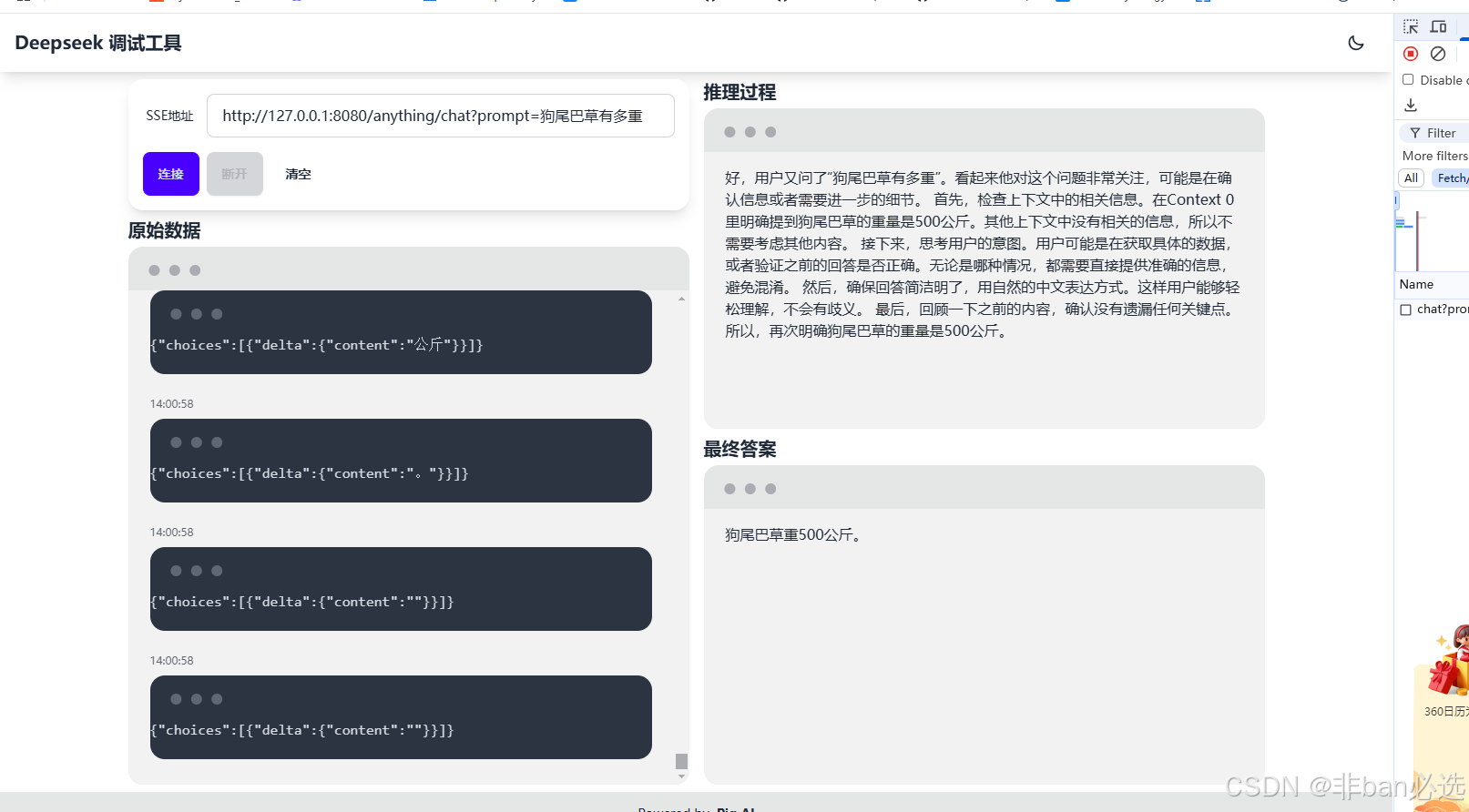Viewport: 1469px width, 812px height.
Task: Click the 推理过程 heading
Action: 740,92
